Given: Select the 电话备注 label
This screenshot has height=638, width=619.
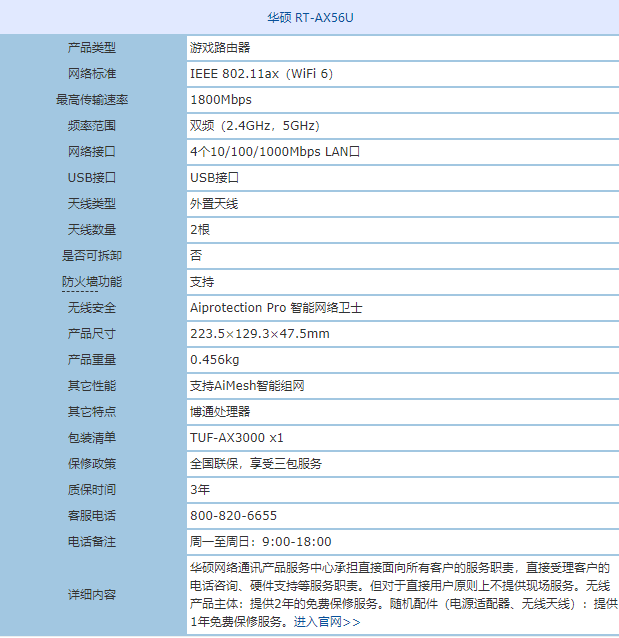Looking at the screenshot, I should (x=92, y=542).
